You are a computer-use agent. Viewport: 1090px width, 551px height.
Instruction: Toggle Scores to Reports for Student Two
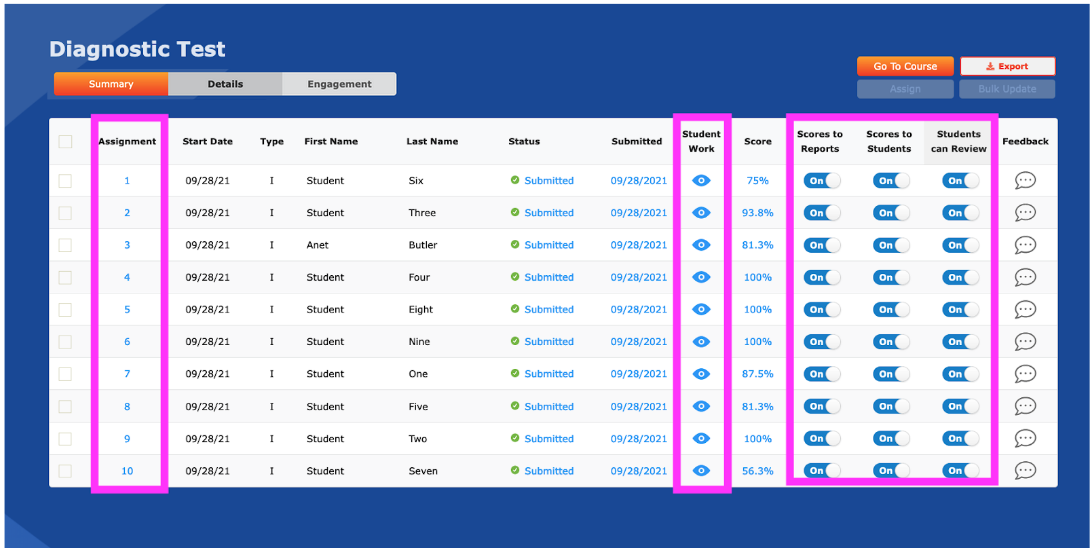click(x=822, y=438)
